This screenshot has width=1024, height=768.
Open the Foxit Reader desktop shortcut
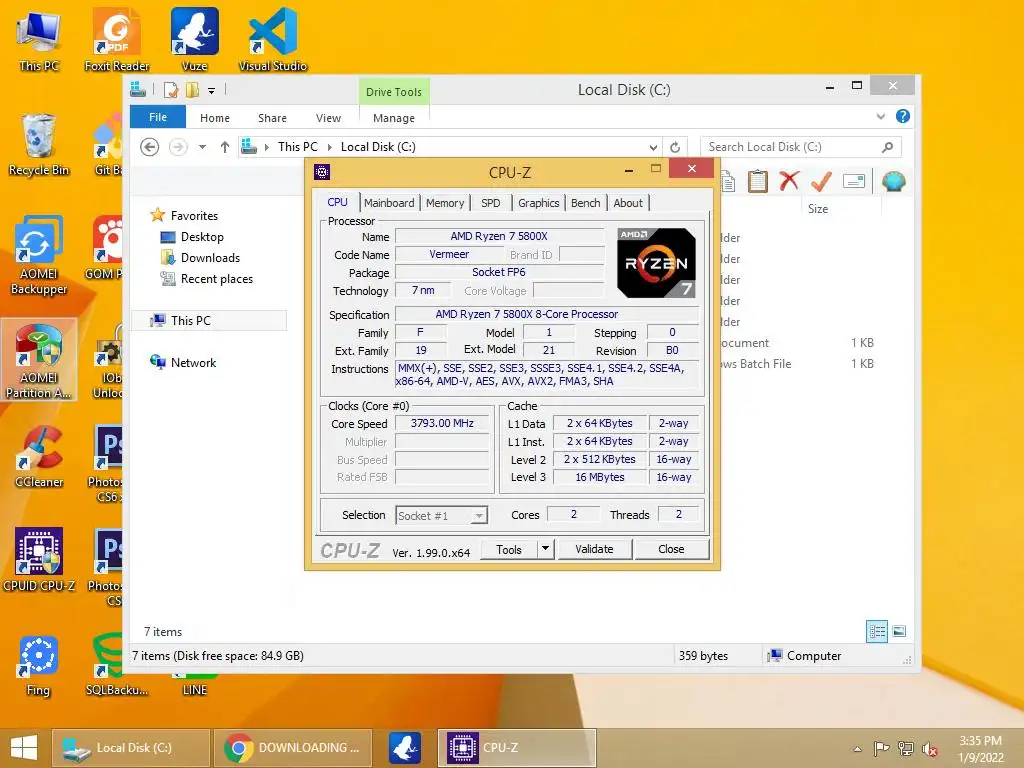tap(117, 39)
